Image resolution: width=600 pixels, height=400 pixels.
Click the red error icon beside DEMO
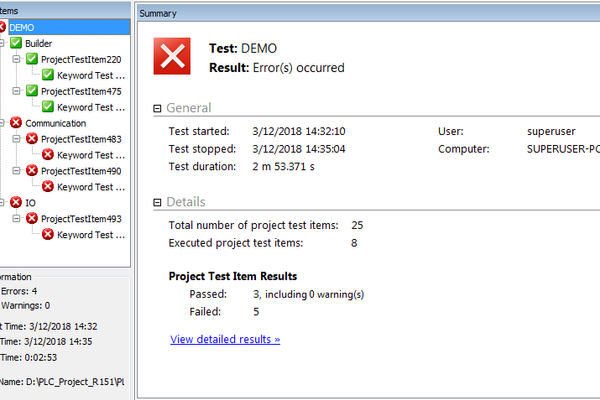(2, 27)
